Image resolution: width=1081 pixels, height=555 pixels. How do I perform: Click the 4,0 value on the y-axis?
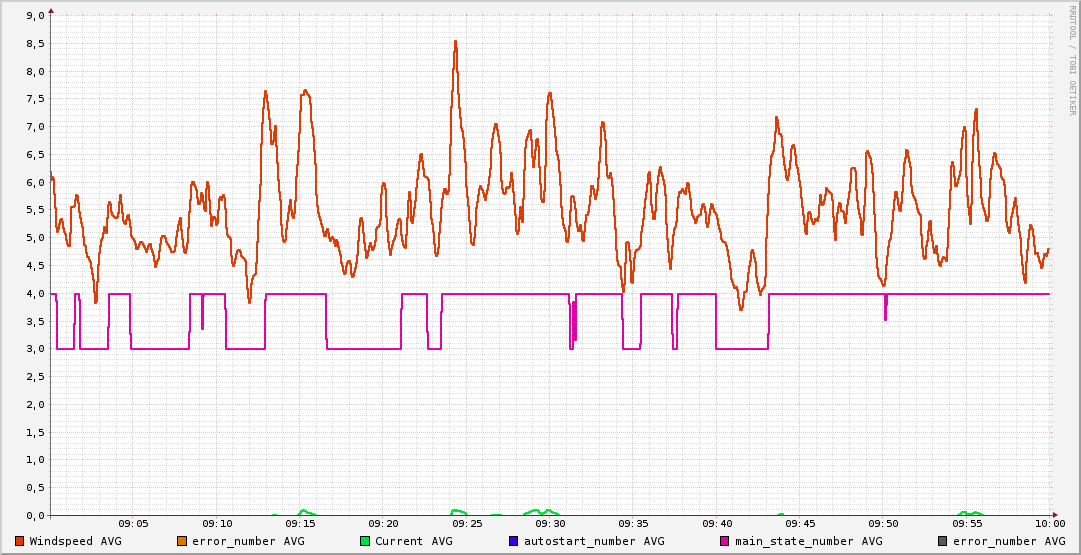(34, 294)
